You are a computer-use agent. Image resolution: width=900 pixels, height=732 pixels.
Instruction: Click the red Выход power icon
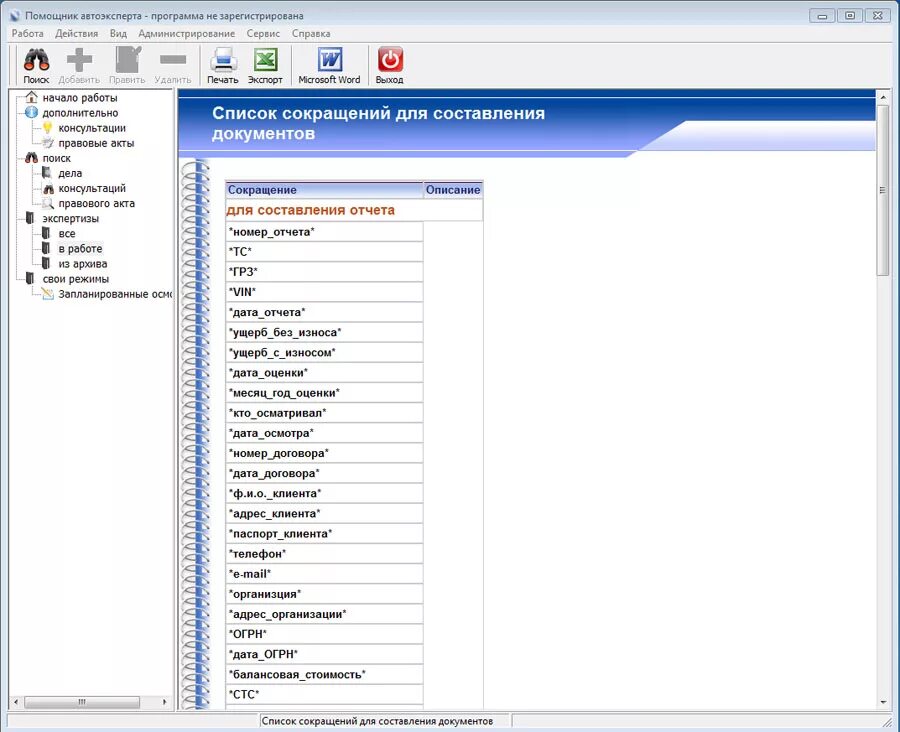click(x=390, y=60)
